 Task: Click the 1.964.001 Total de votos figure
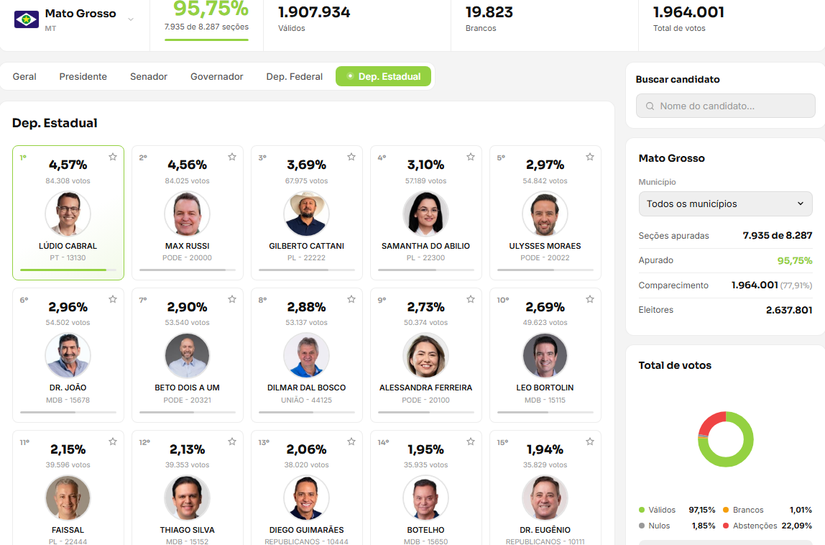click(689, 12)
